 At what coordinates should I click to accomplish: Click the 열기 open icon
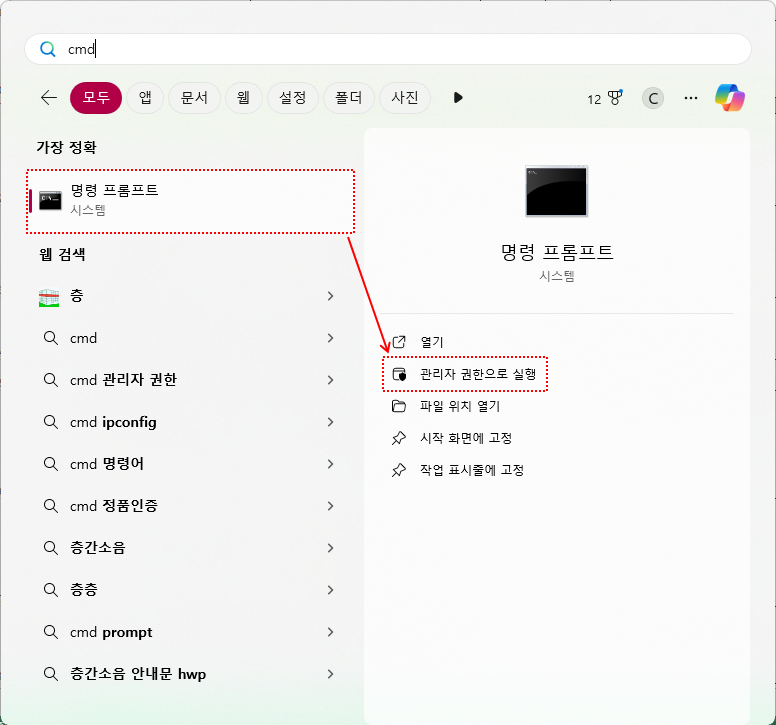[399, 341]
